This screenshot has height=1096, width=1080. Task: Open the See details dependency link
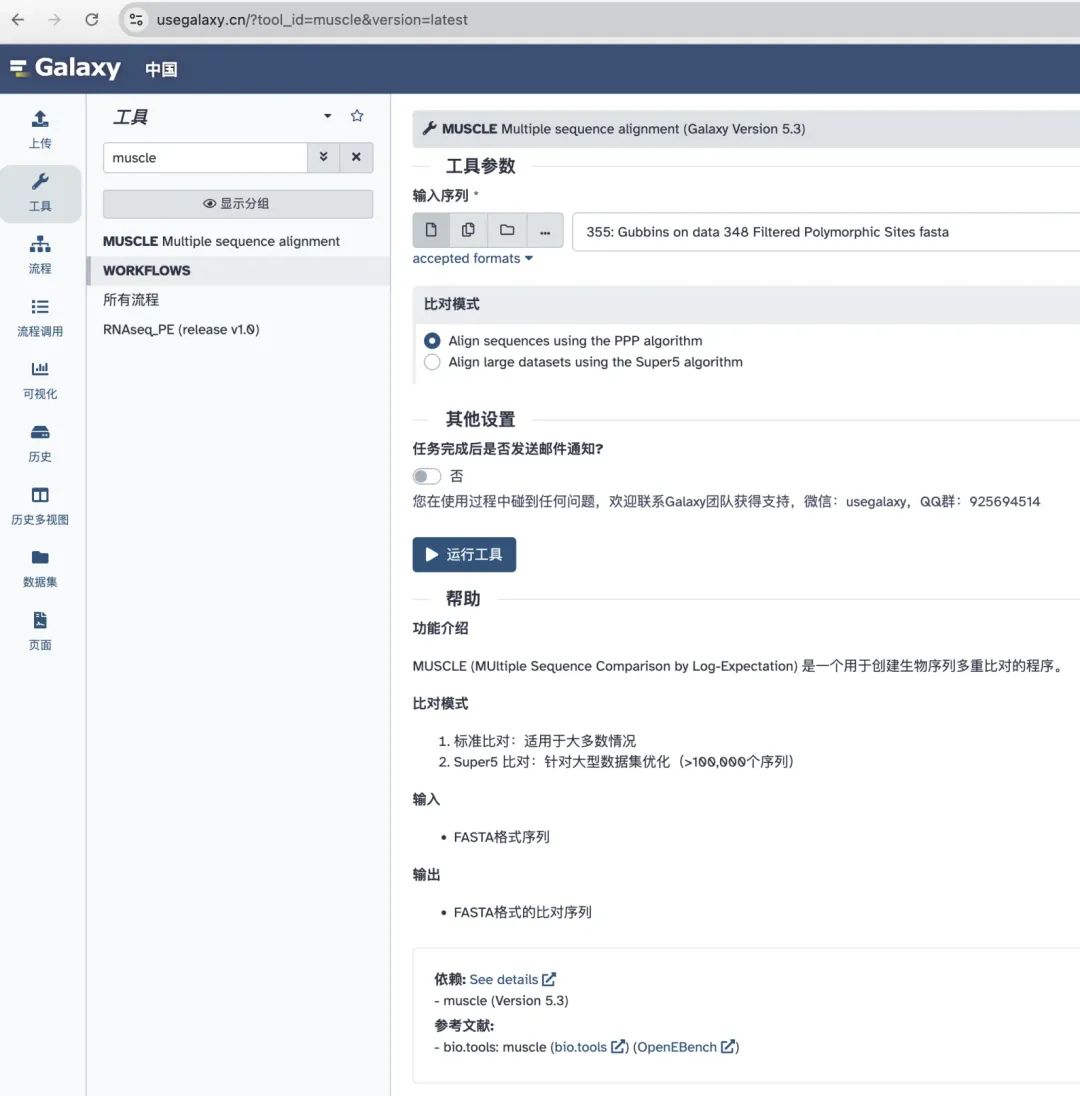click(504, 979)
